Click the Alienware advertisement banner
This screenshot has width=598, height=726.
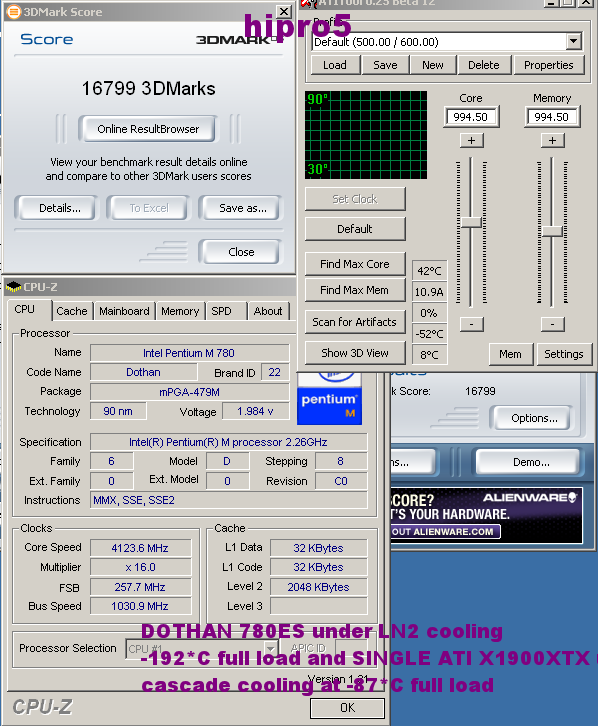(x=486, y=515)
